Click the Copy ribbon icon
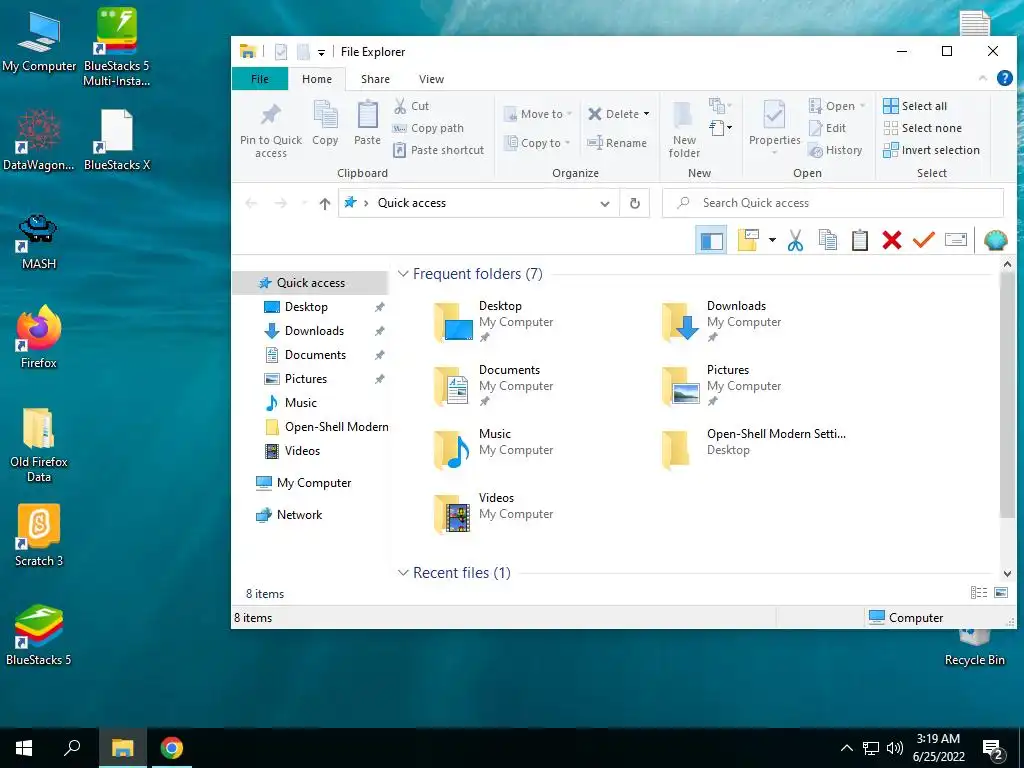 [325, 123]
